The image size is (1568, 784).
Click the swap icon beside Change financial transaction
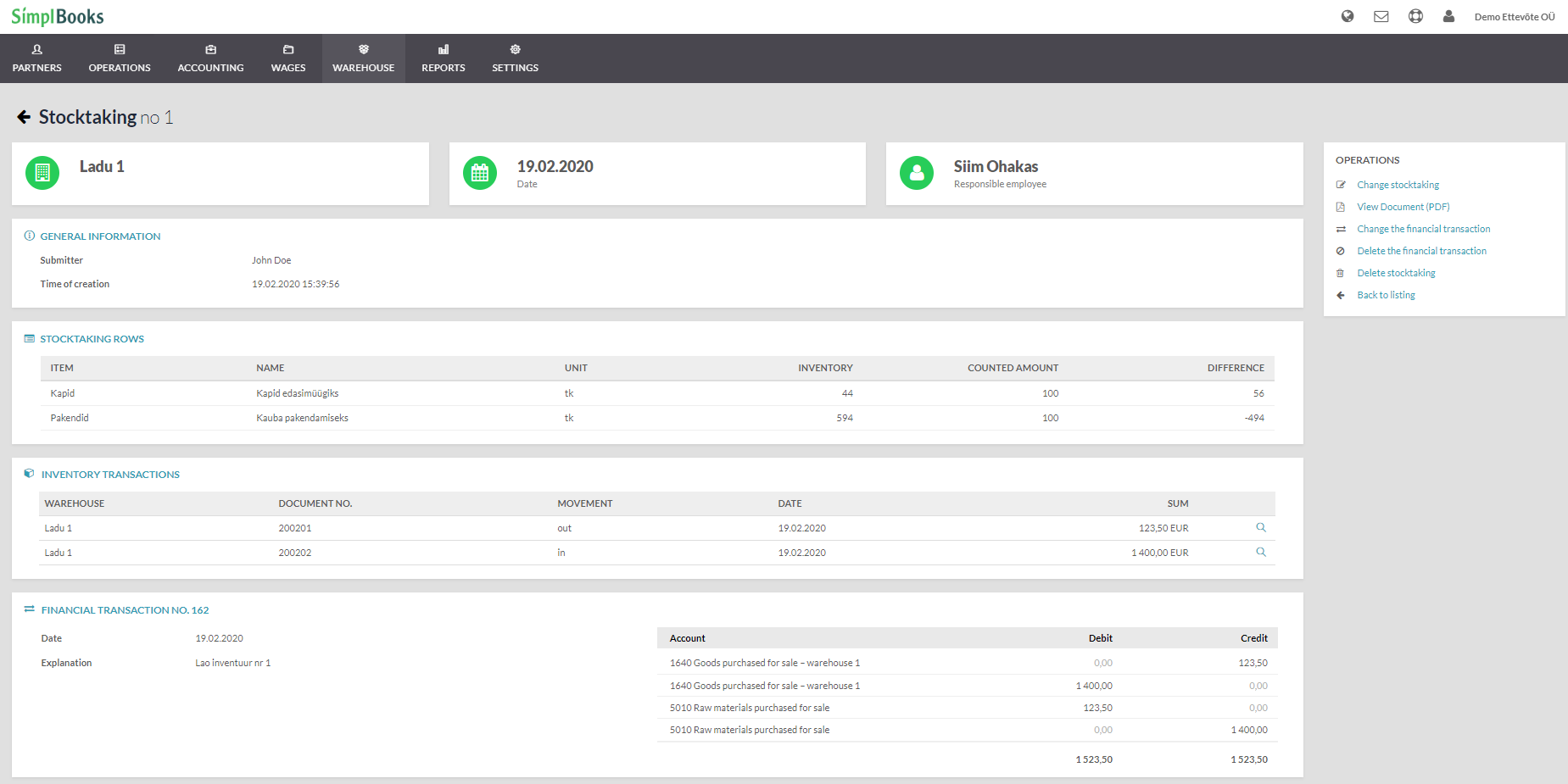1341,229
